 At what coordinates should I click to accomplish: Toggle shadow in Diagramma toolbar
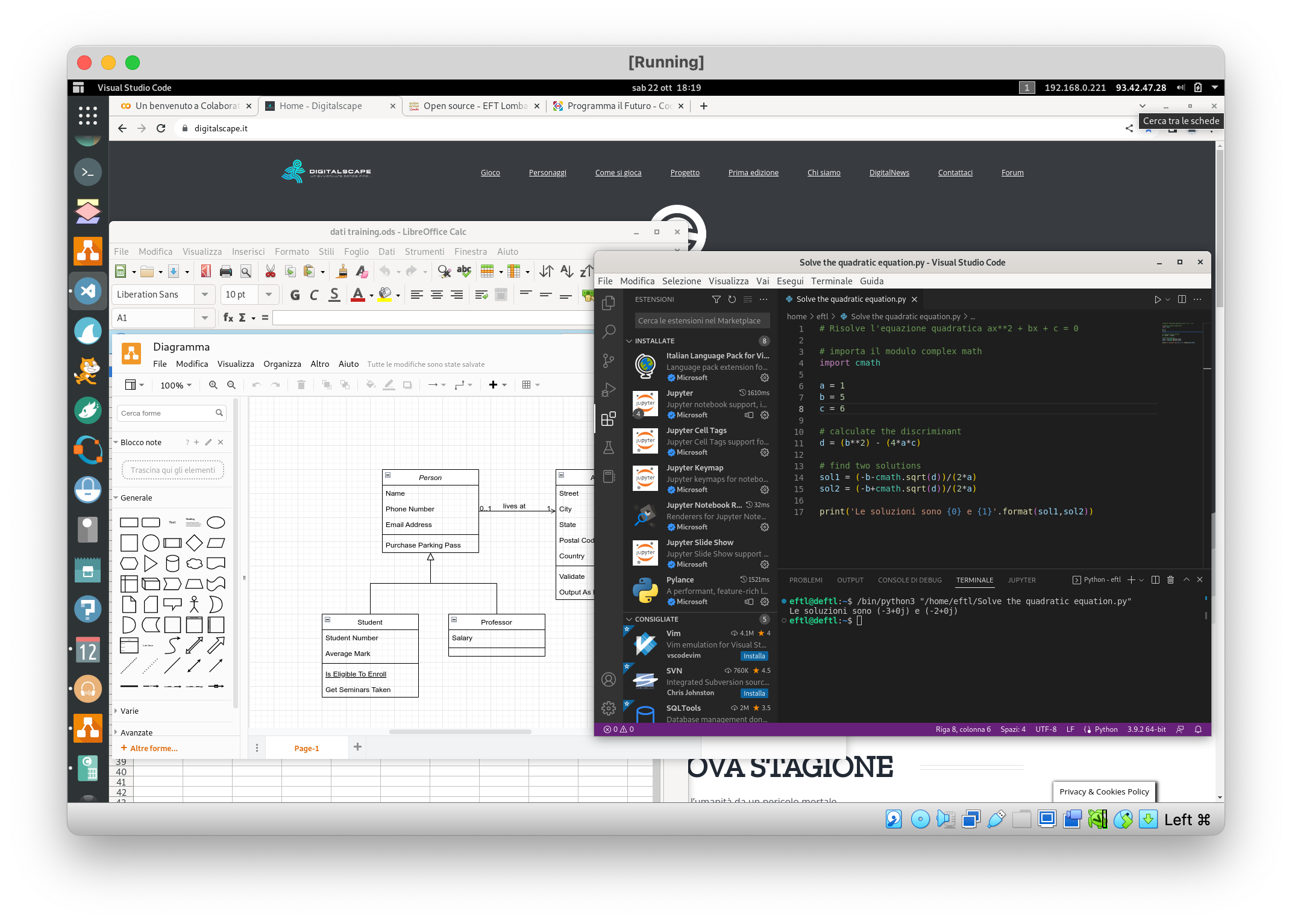tap(407, 385)
